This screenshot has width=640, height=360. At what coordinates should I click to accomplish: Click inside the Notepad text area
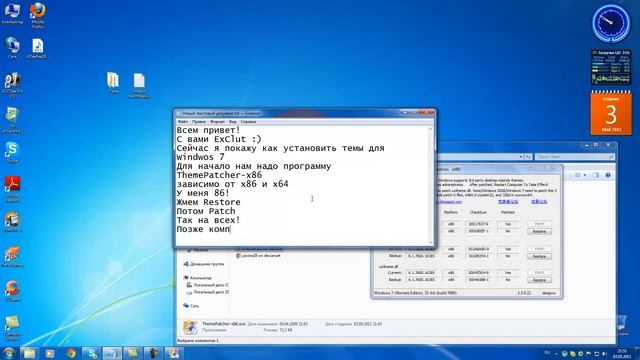pyautogui.click(x=302, y=186)
